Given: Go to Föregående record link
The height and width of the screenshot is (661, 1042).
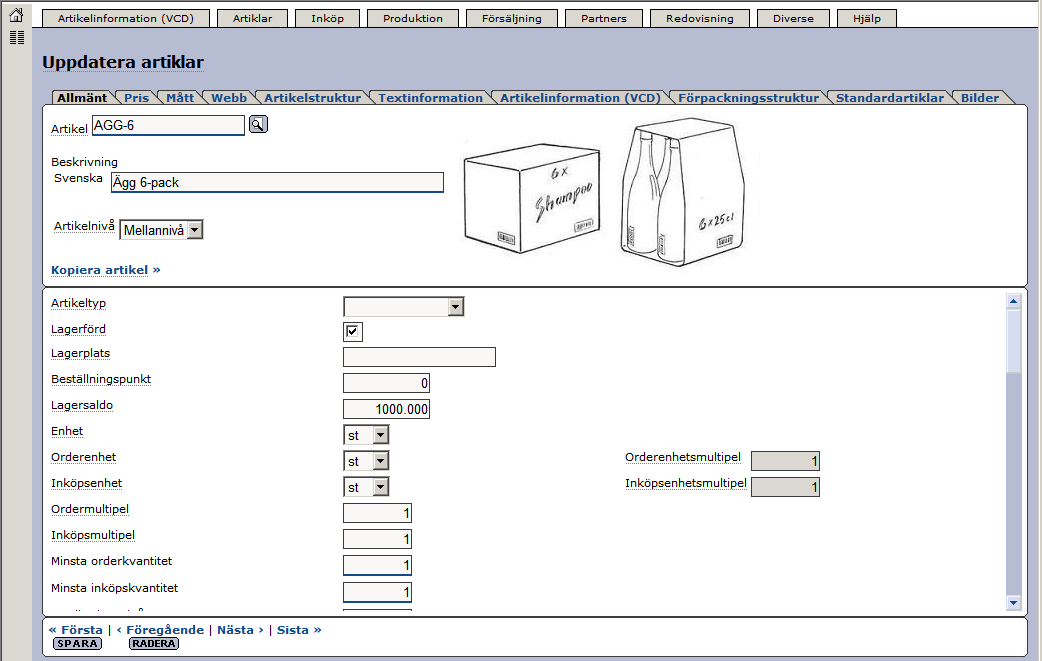Looking at the screenshot, I should (x=160, y=630).
